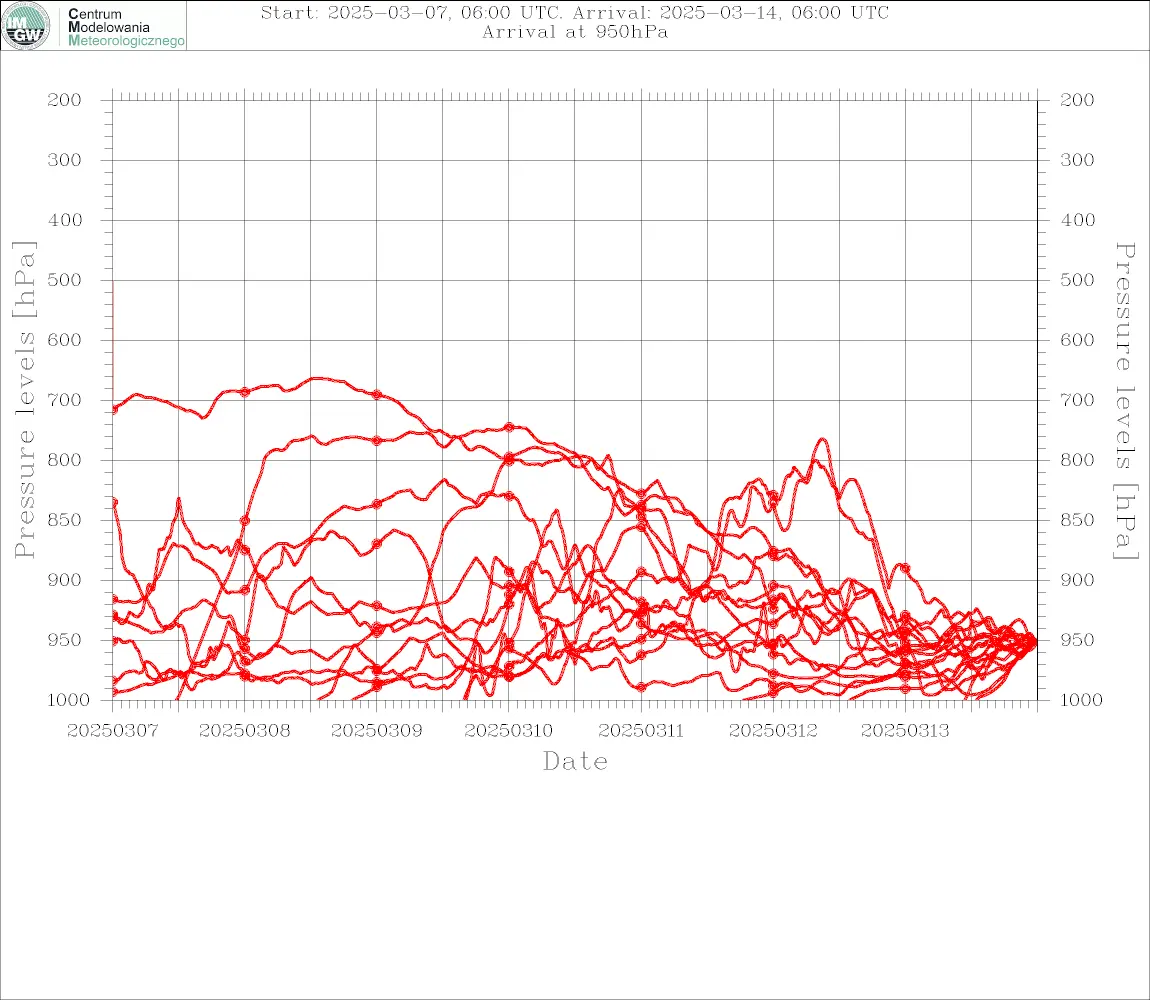Click the 20250307 date label
1150x1000 pixels.
112,731
